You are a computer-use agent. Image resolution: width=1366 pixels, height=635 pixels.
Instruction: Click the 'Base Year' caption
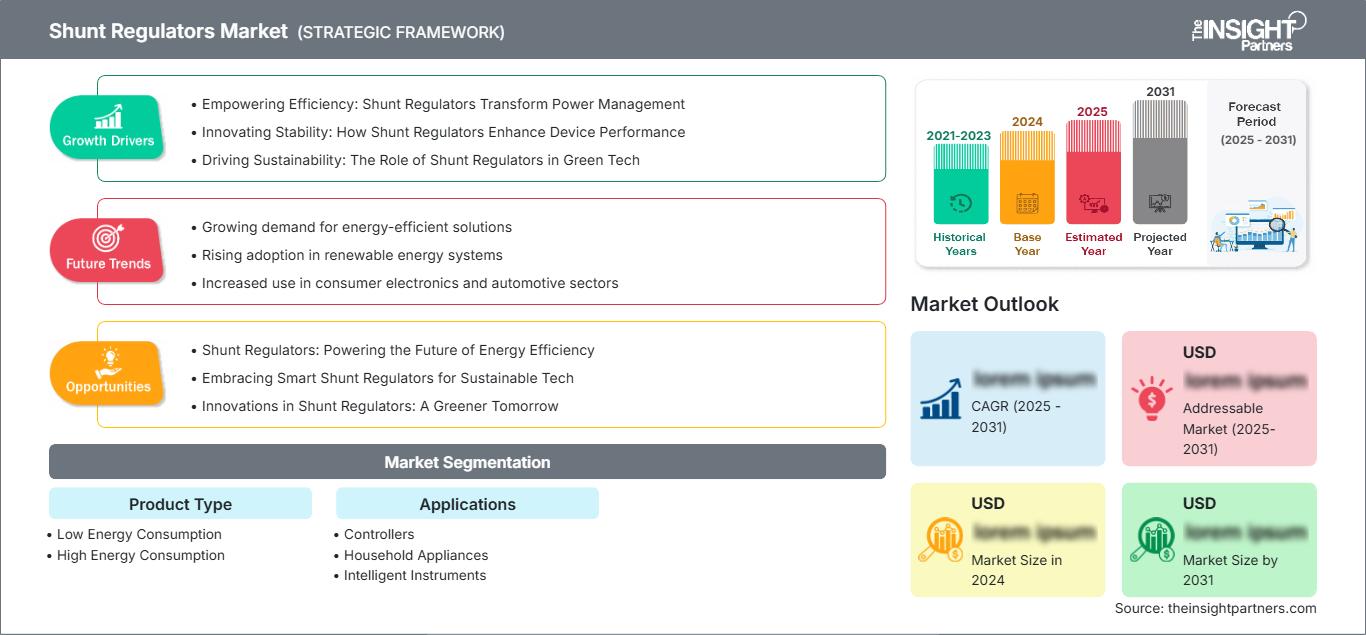point(1027,244)
